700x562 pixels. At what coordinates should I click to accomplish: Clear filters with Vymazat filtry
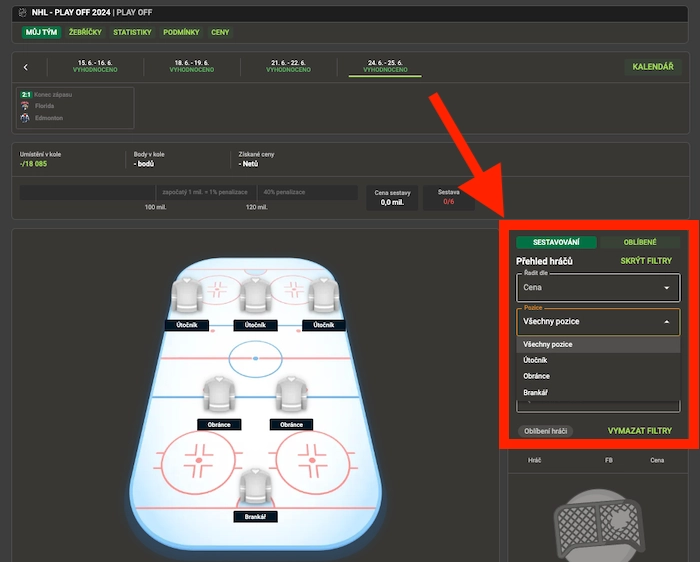[x=640, y=431]
